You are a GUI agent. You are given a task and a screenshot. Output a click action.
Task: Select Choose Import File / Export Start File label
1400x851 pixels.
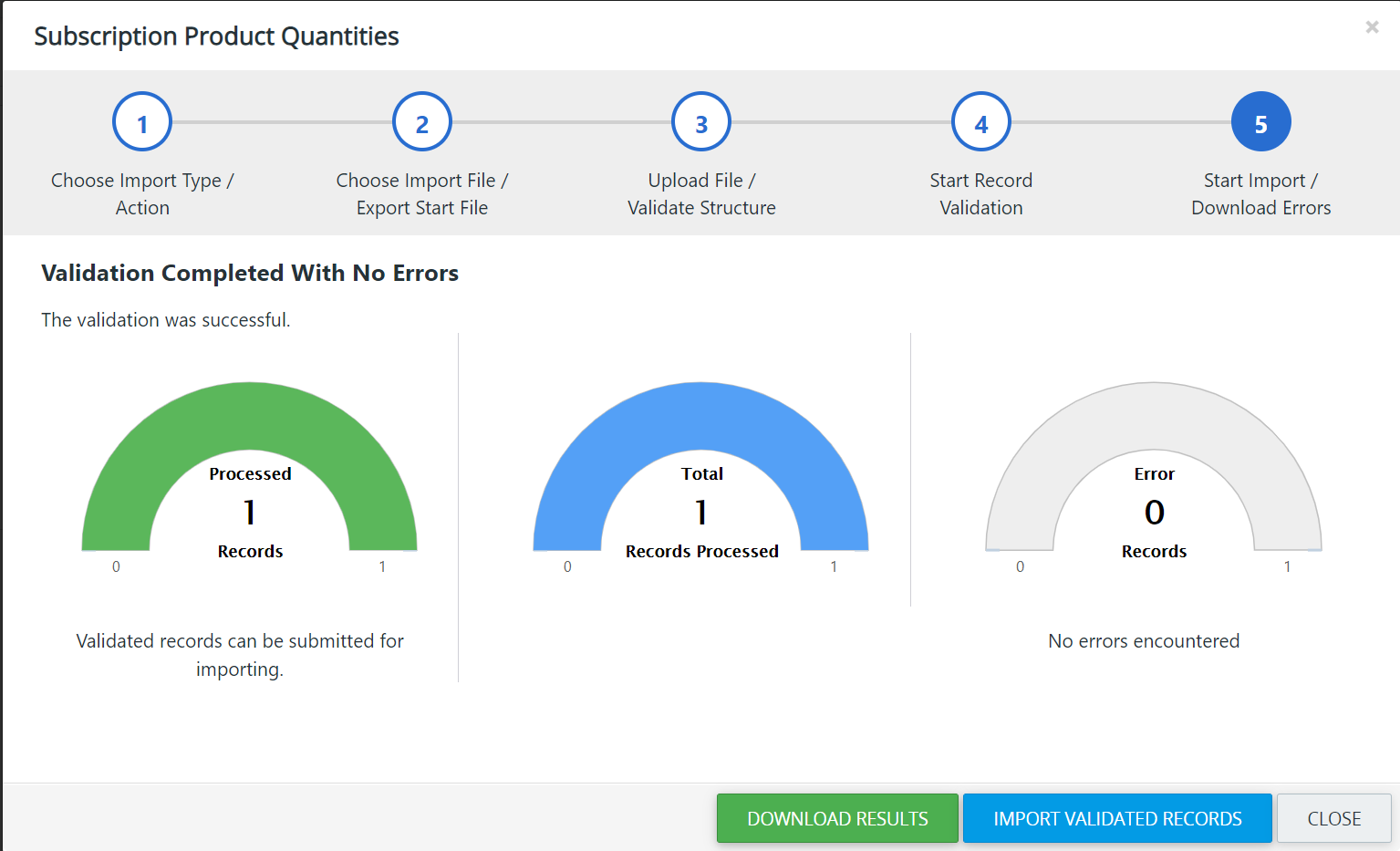(422, 194)
